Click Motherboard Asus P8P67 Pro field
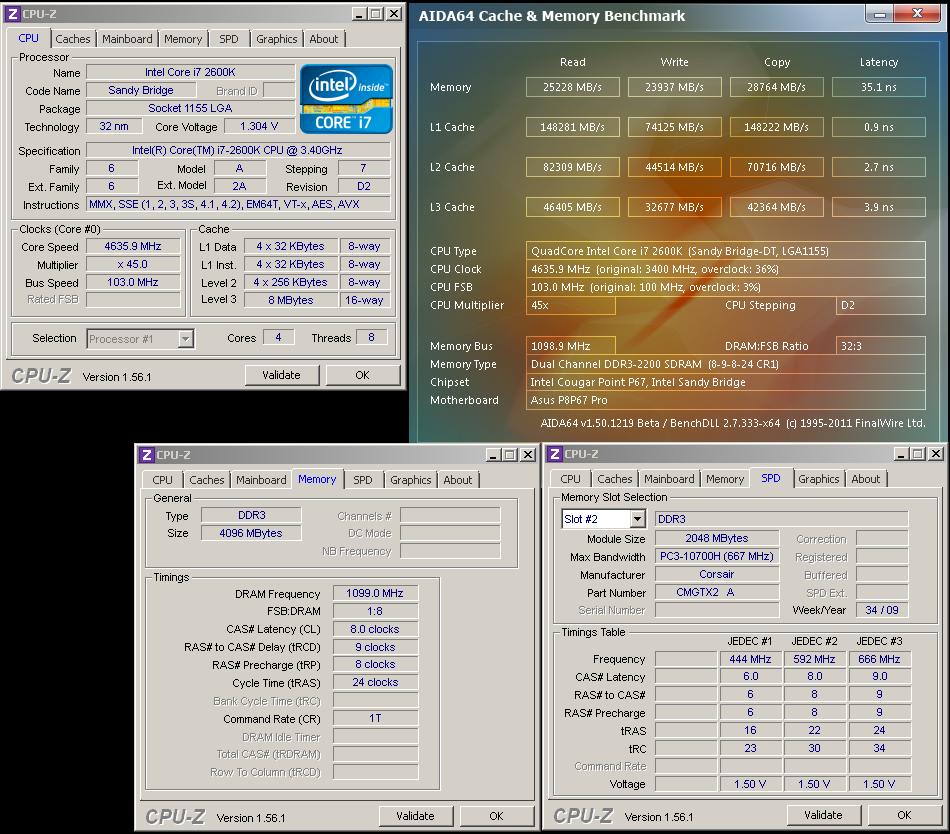This screenshot has width=950, height=834. click(x=726, y=400)
